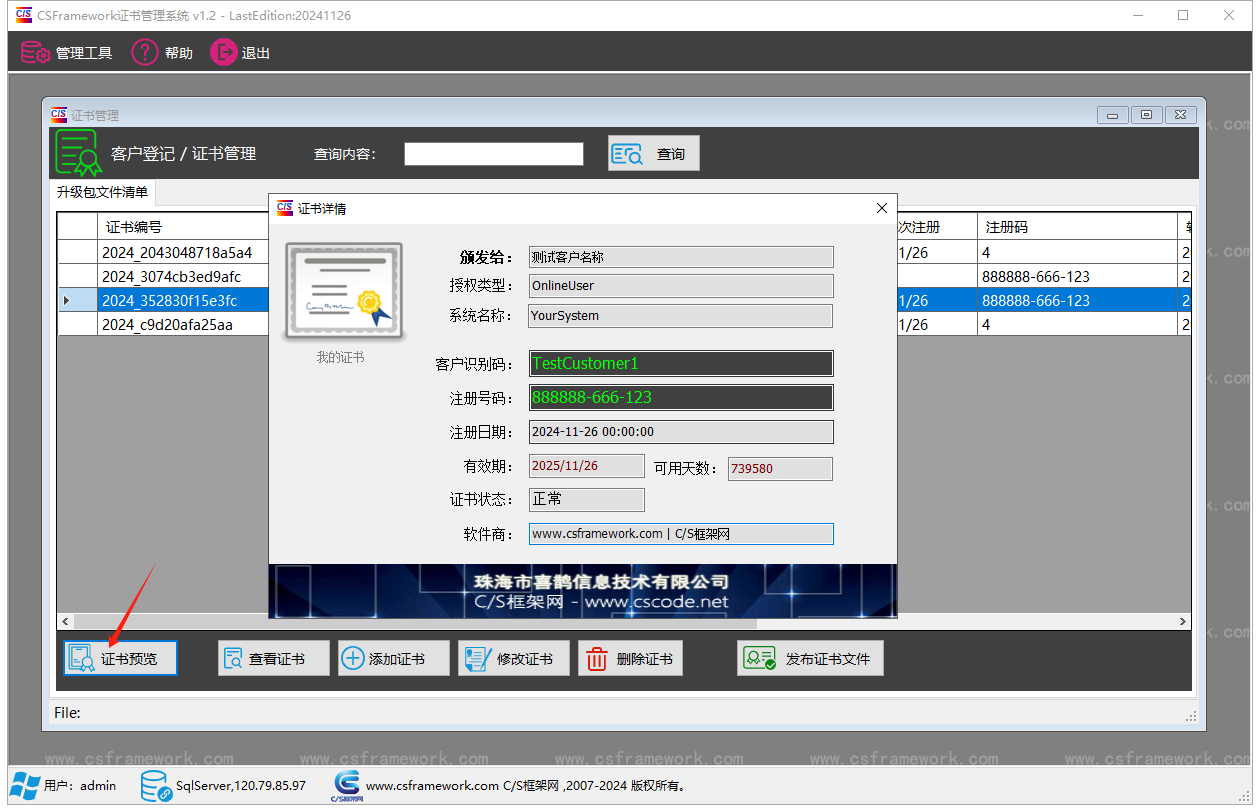Click the 注册码 column header
Screen dimensions: 1260x812
[x=1078, y=227]
